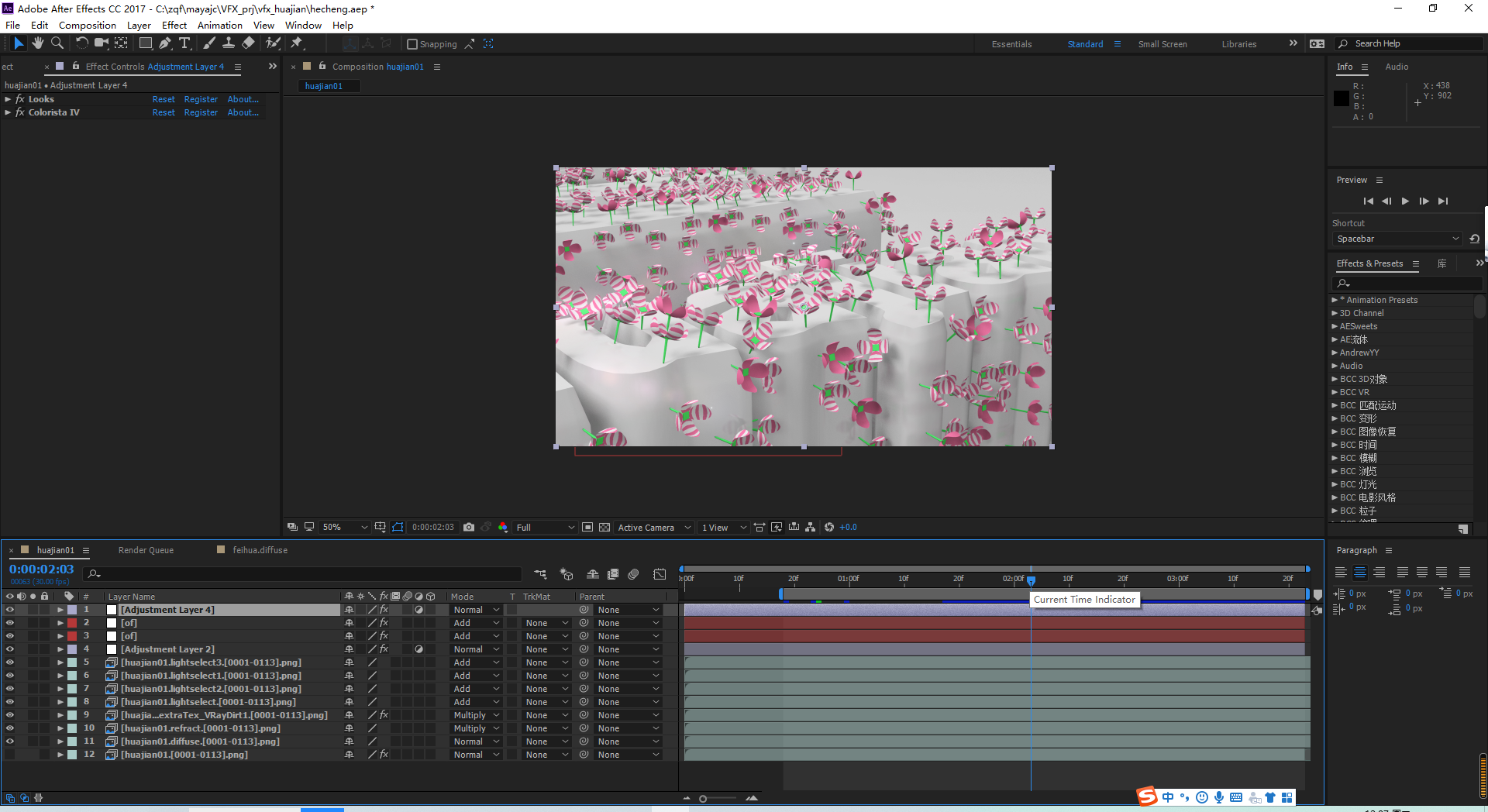The width and height of the screenshot is (1488, 812).
Task: Hide the huajian01.diffuse layer
Action: point(9,741)
